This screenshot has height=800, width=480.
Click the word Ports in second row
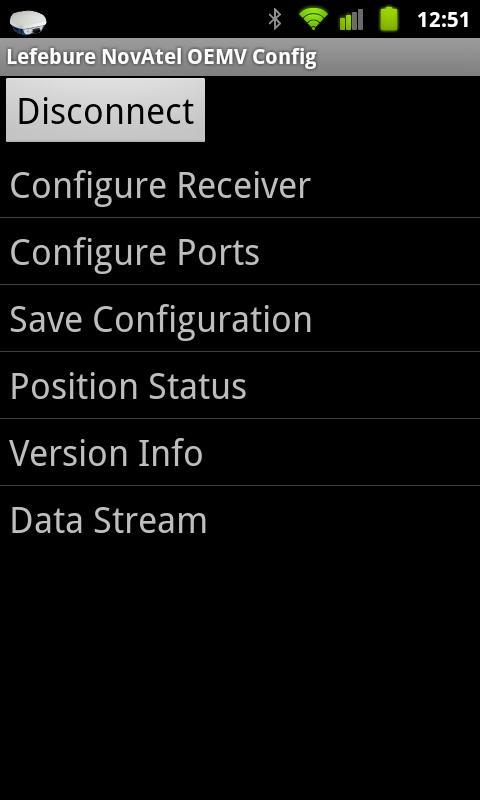pos(218,252)
